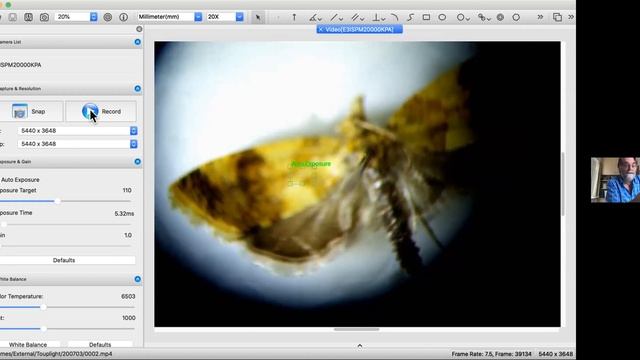Select the E3ISPM20000KPA camera in list
The height and width of the screenshot is (360, 640).
point(20,65)
